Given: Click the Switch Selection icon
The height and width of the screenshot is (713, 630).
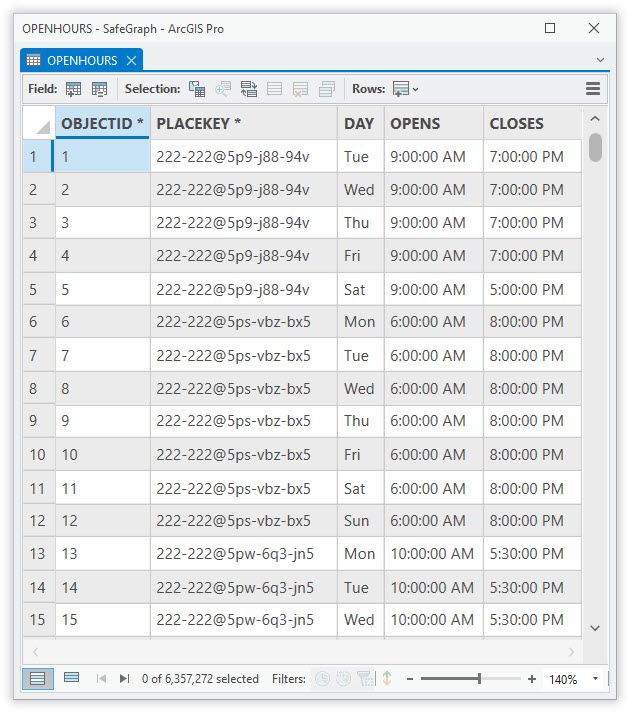Looking at the screenshot, I should (249, 89).
